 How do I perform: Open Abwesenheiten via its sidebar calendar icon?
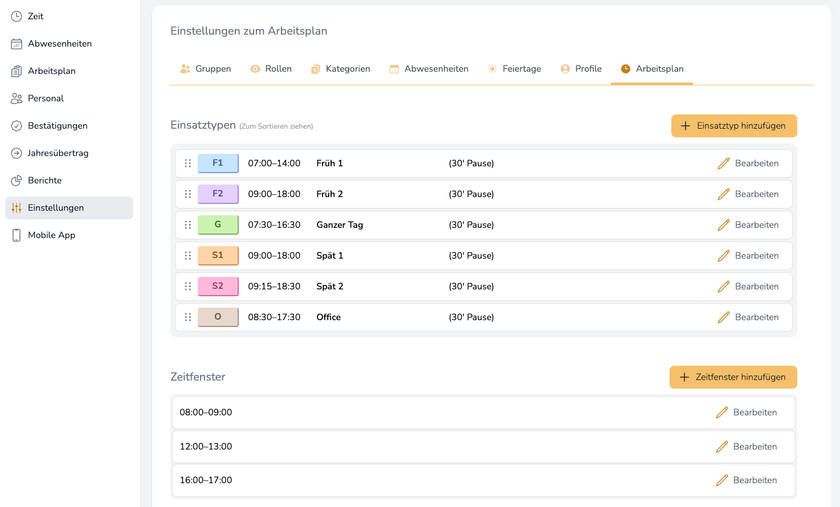click(16, 44)
